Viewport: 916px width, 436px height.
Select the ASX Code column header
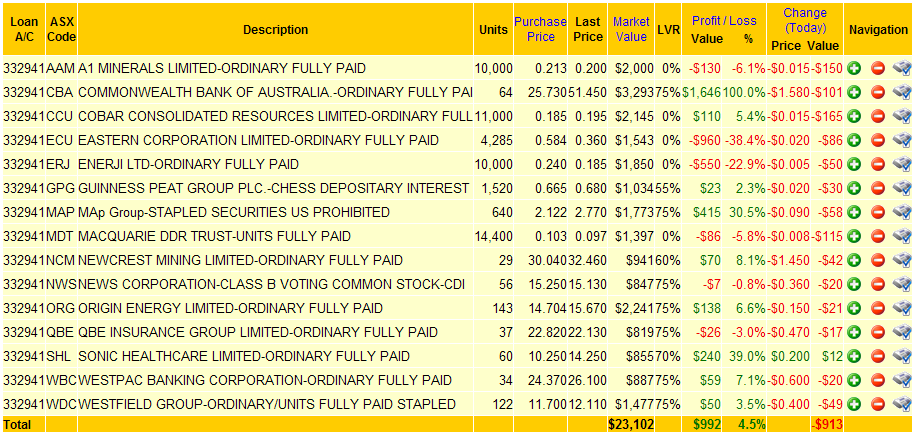62,29
